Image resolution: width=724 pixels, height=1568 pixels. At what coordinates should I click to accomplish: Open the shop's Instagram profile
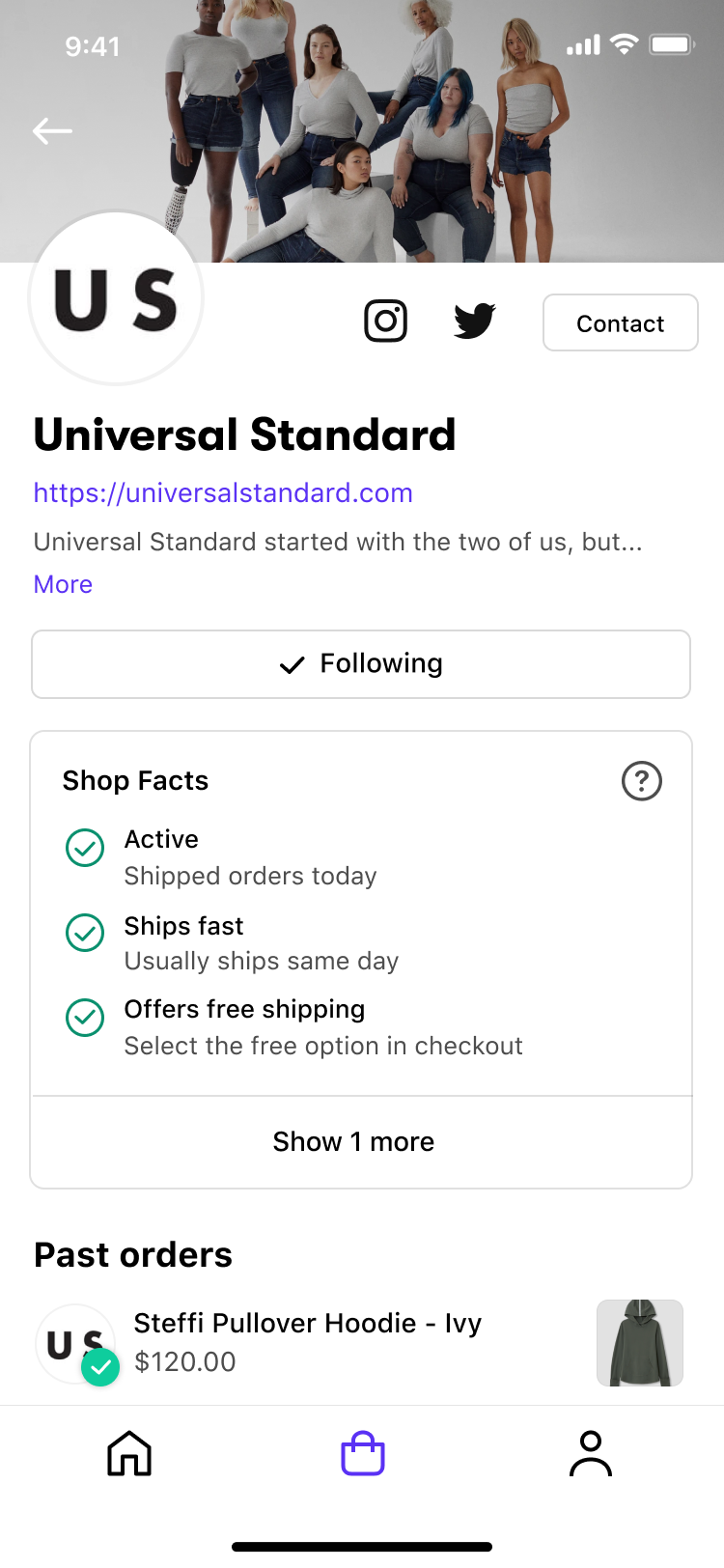385,321
